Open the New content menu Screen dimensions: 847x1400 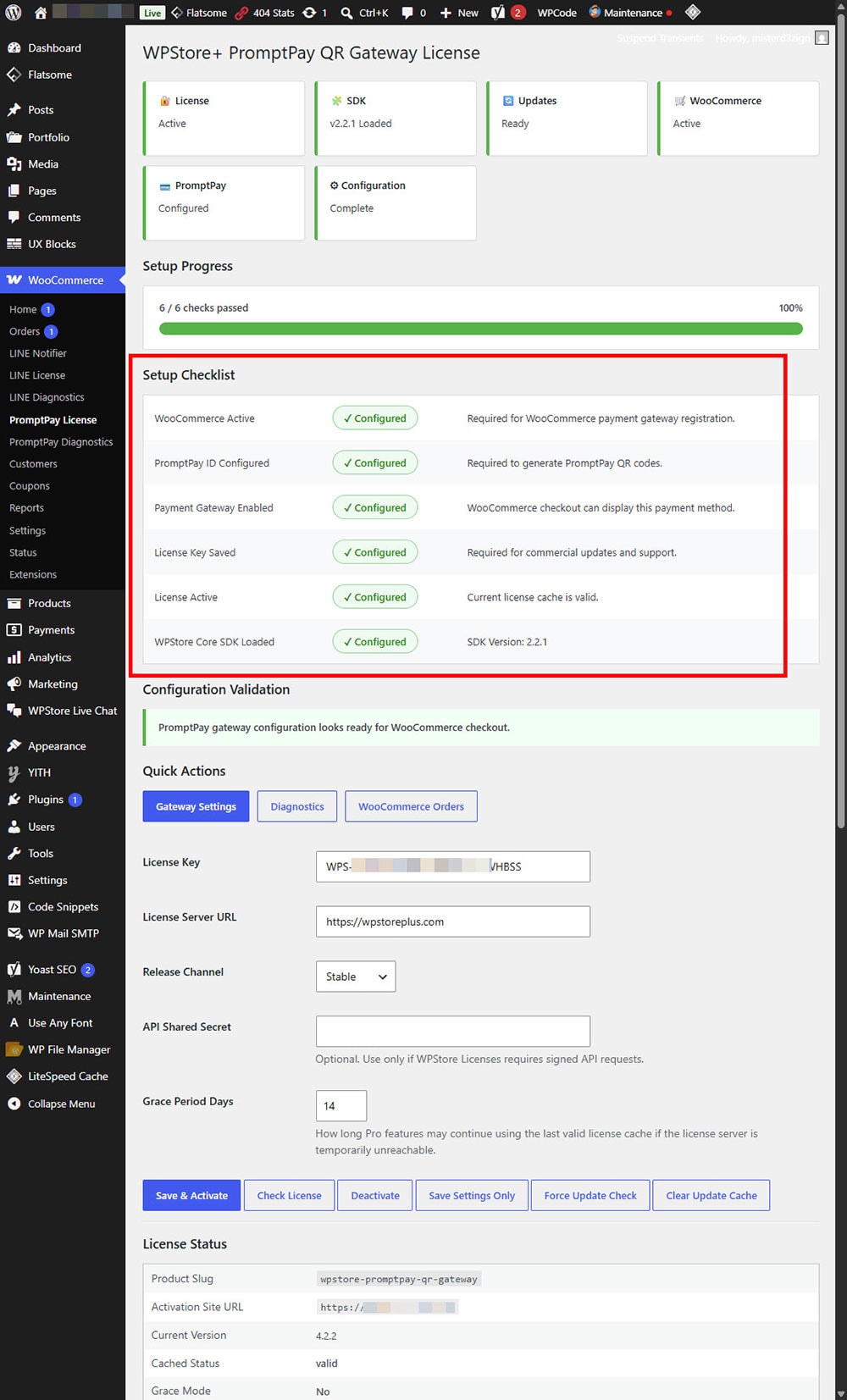coord(458,13)
